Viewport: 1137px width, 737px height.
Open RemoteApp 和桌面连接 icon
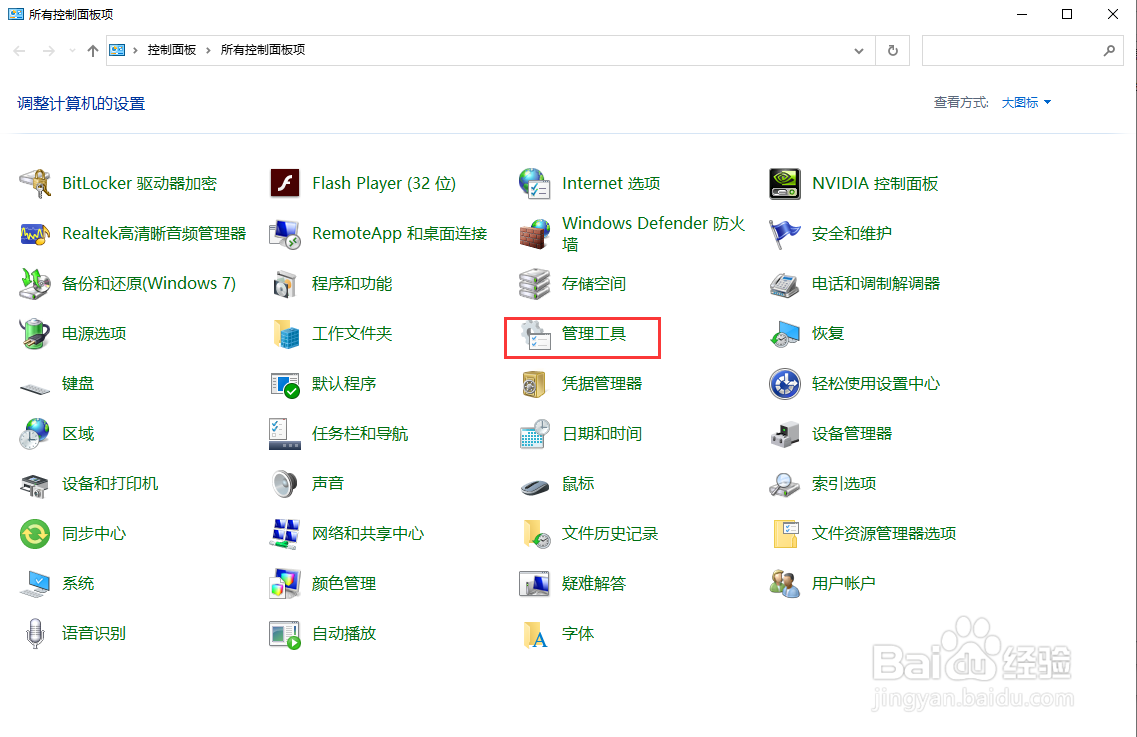pyautogui.click(x=285, y=234)
